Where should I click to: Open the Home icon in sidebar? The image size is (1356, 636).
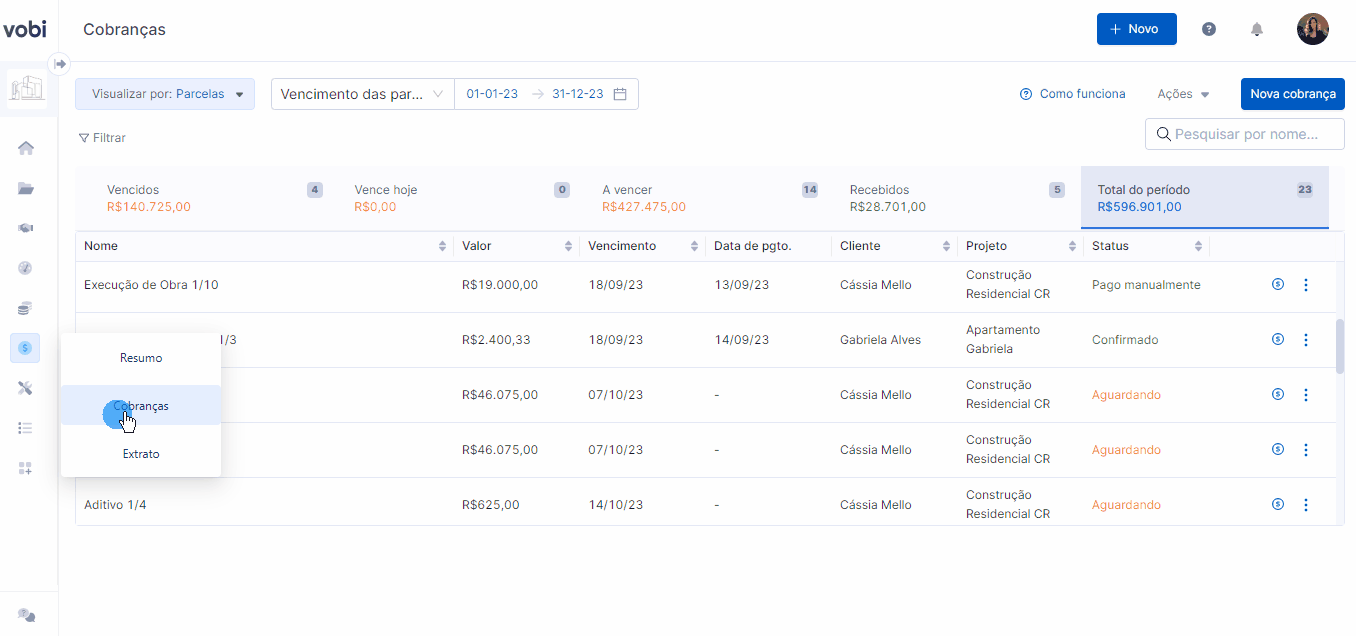(x=26, y=148)
